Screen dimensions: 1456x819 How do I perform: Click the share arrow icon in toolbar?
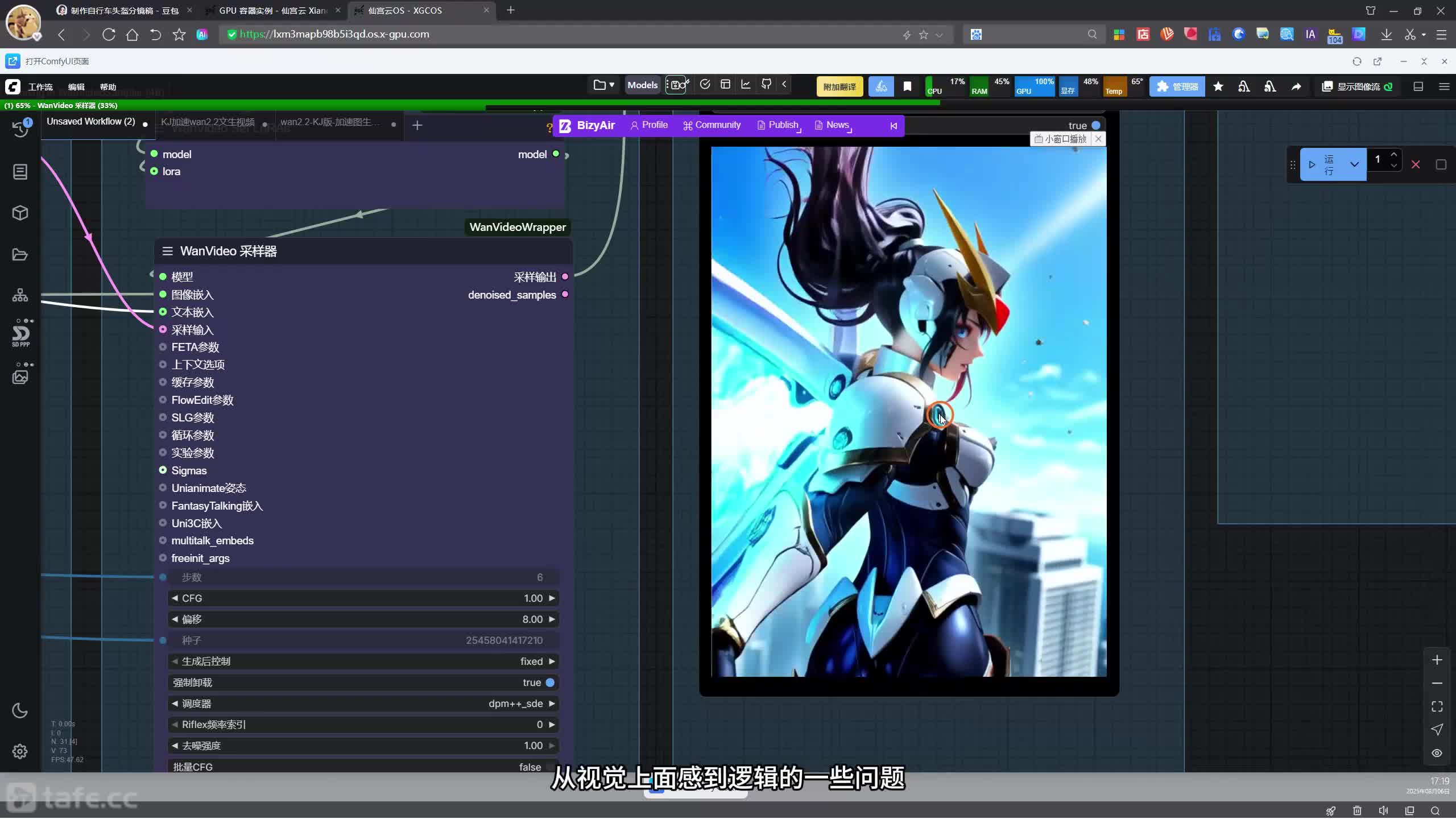pos(1296,86)
